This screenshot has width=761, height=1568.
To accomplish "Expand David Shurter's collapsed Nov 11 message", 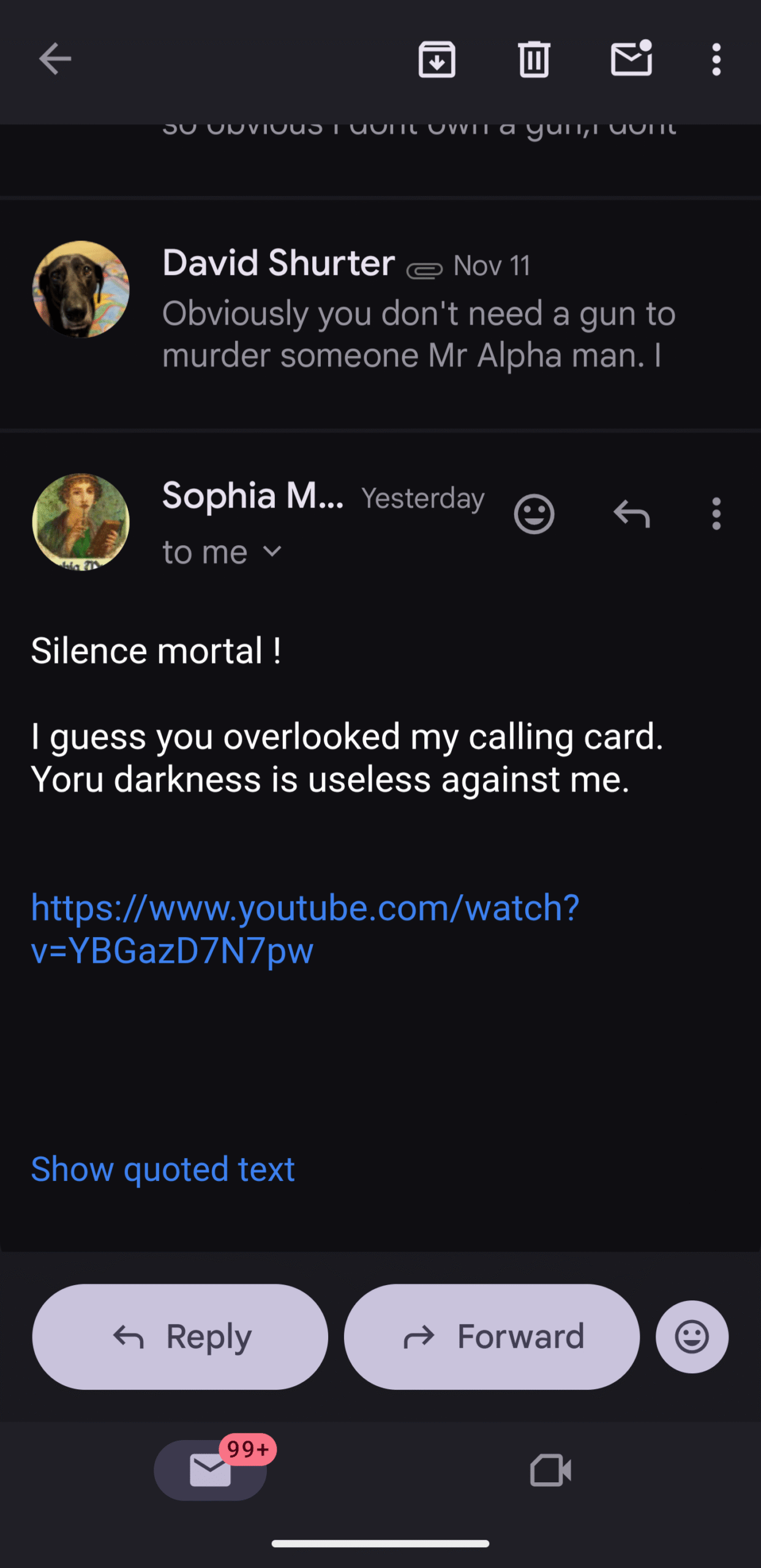I will pos(419,312).
